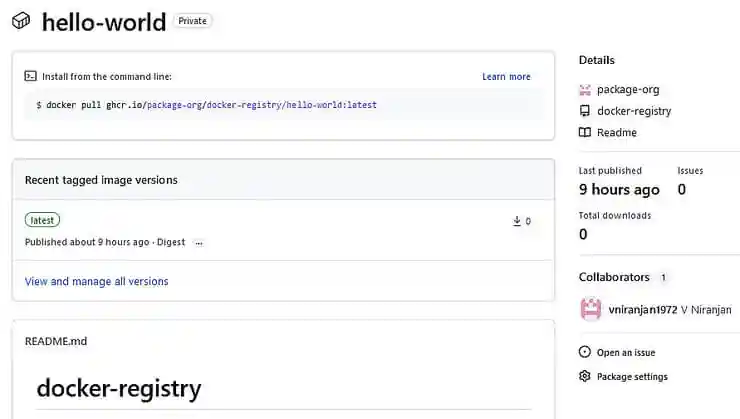The height and width of the screenshot is (419, 740).
Task: Click the Collaborators count badge
Action: [x=663, y=277]
